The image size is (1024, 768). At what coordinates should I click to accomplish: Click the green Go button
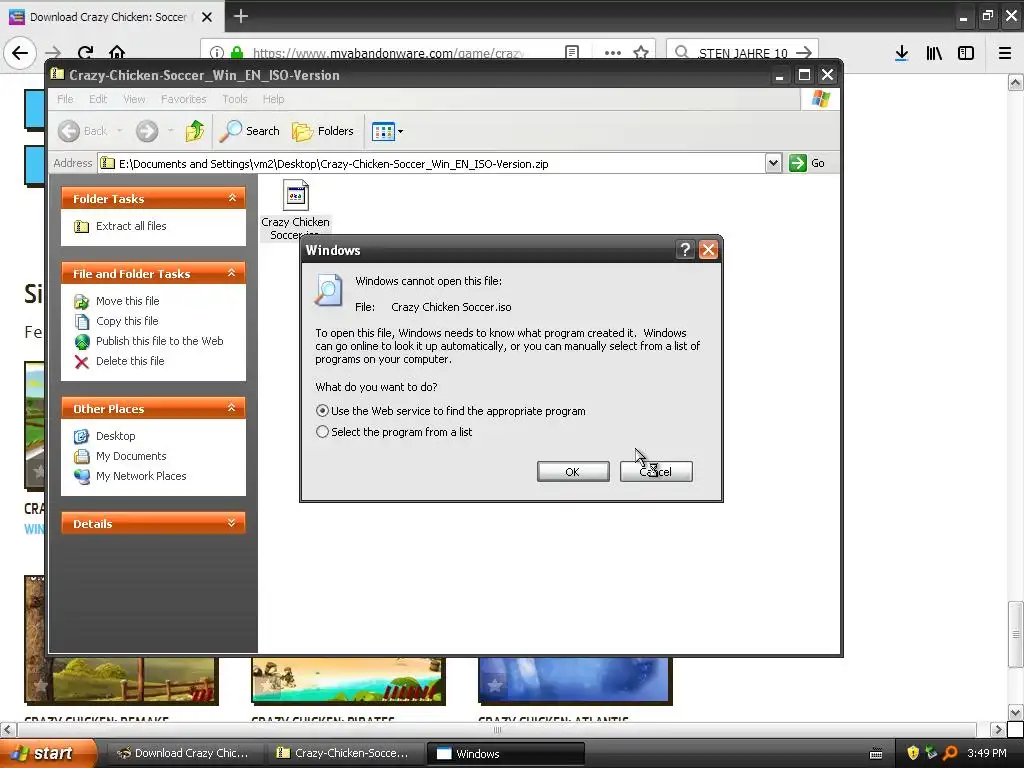coord(808,163)
